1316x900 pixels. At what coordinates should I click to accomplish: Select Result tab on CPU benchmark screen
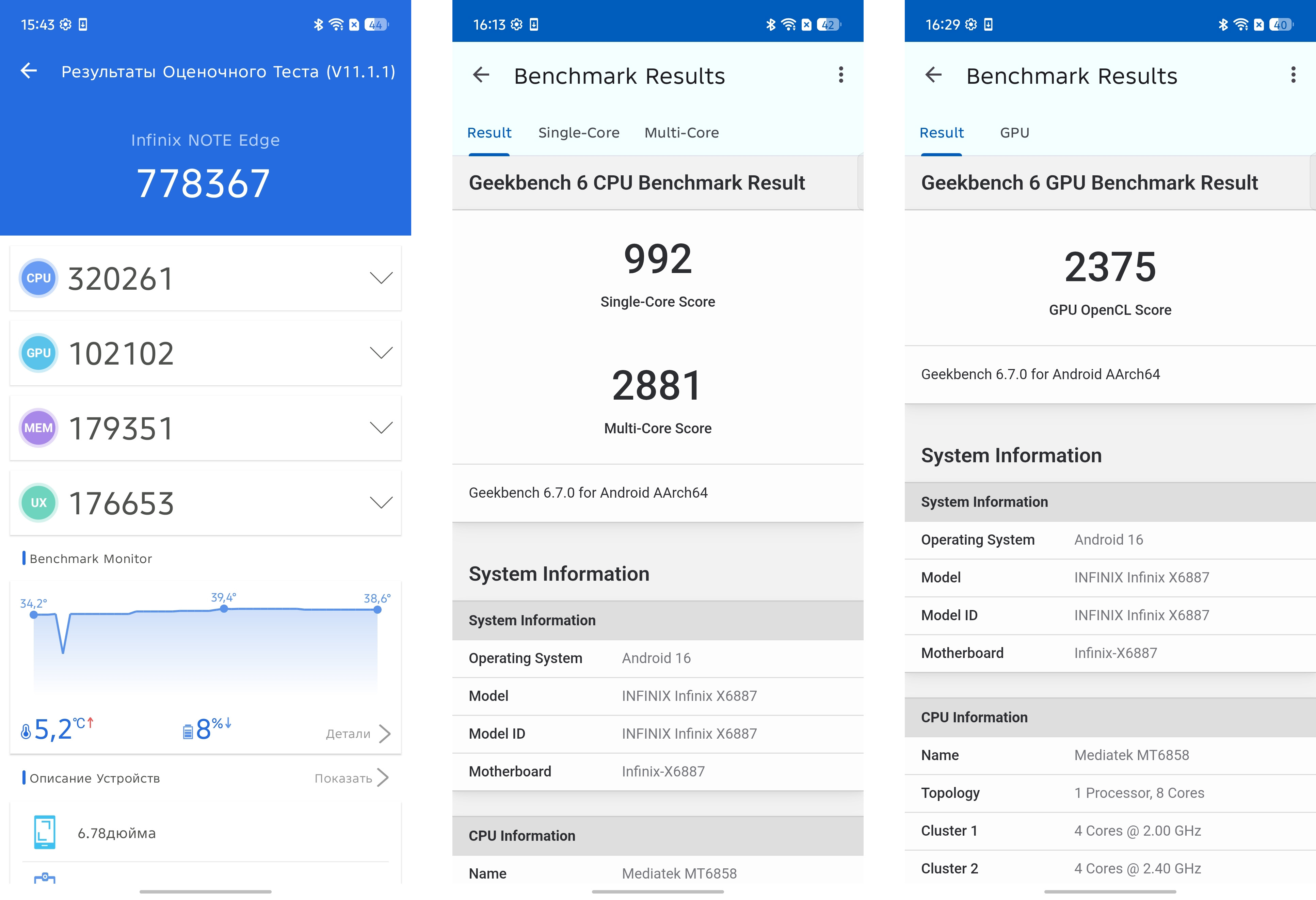pos(489,132)
